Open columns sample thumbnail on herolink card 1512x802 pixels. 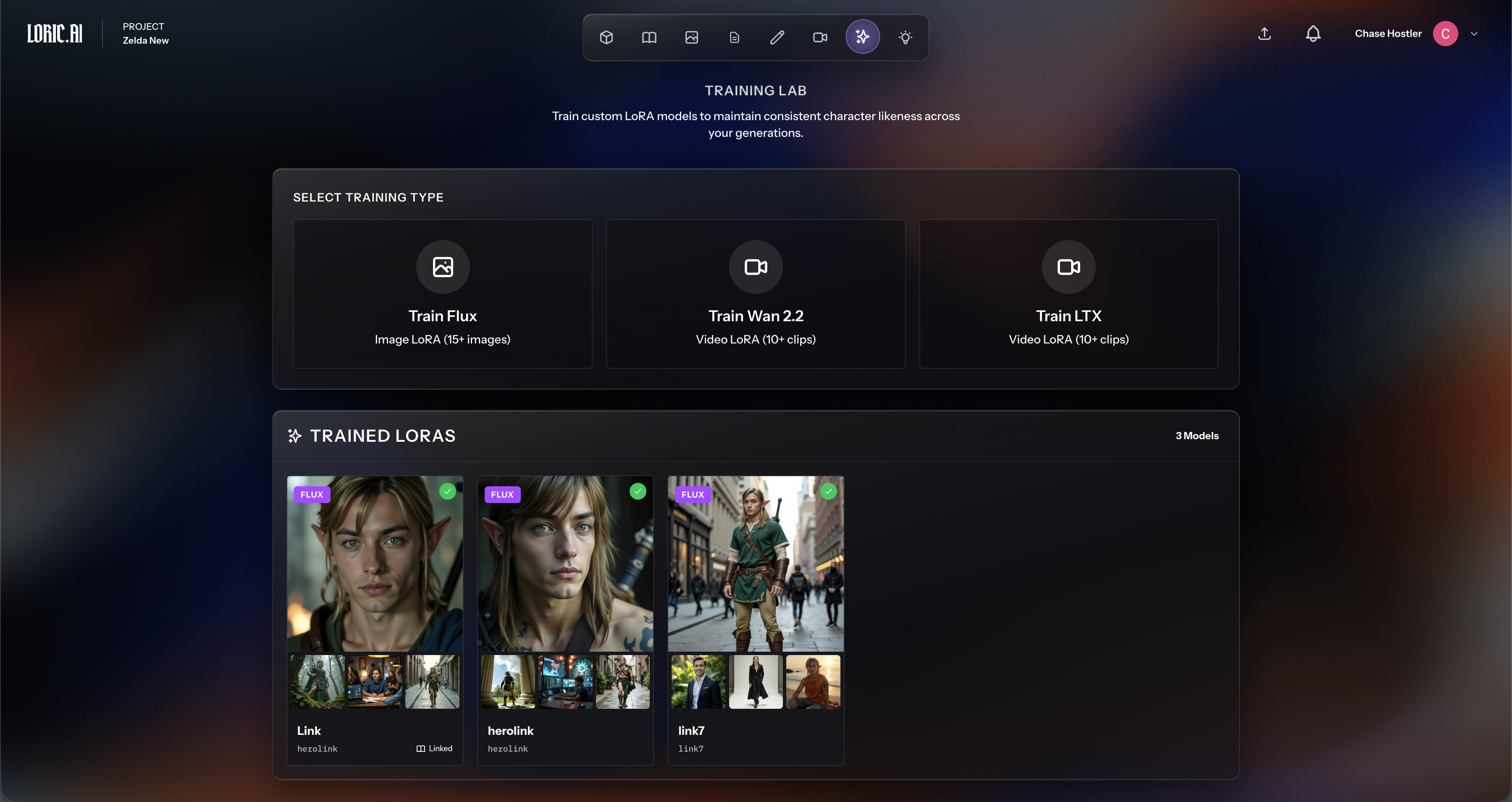click(508, 682)
